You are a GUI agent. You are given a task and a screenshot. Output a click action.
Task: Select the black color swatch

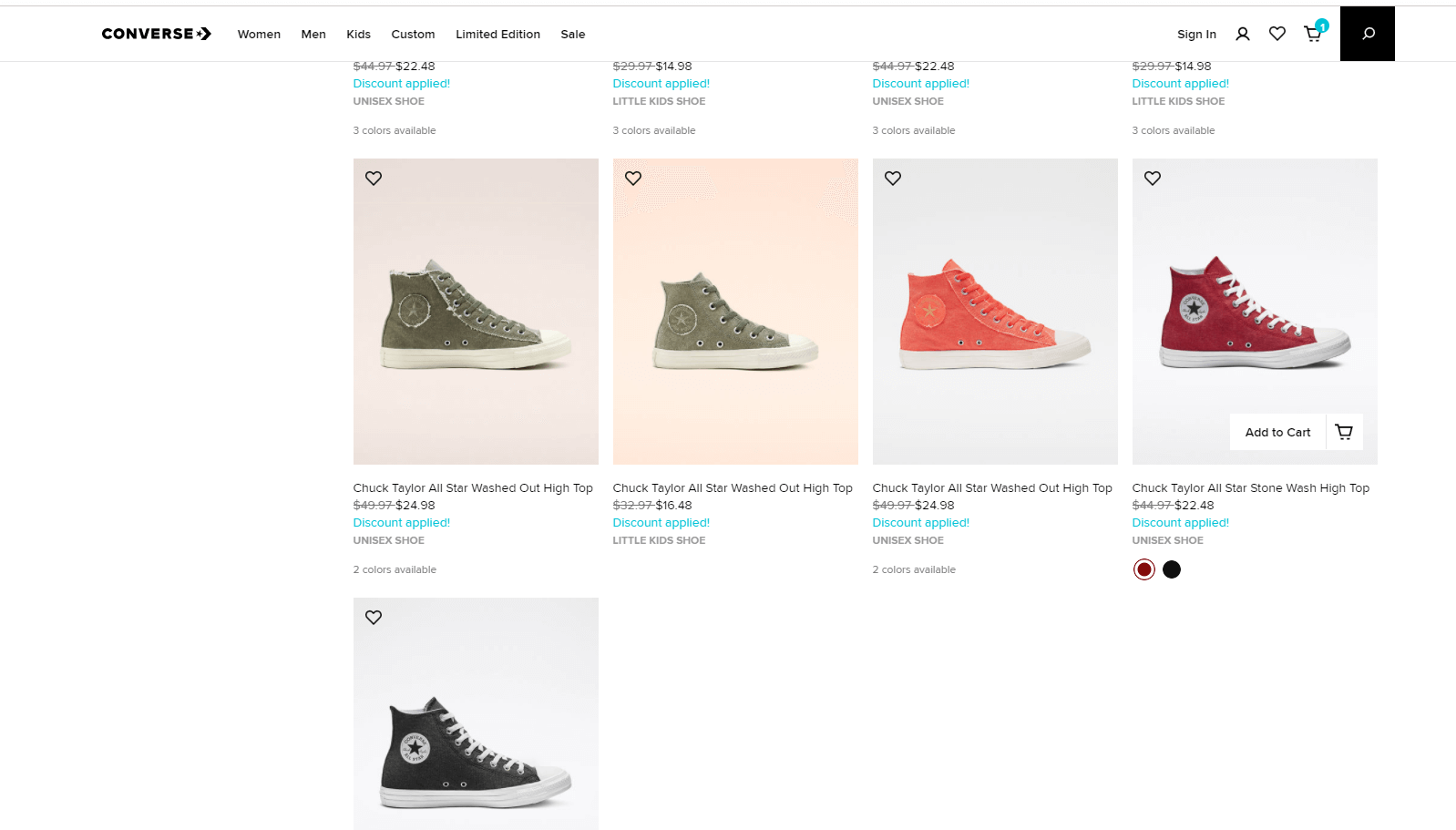(x=1172, y=569)
